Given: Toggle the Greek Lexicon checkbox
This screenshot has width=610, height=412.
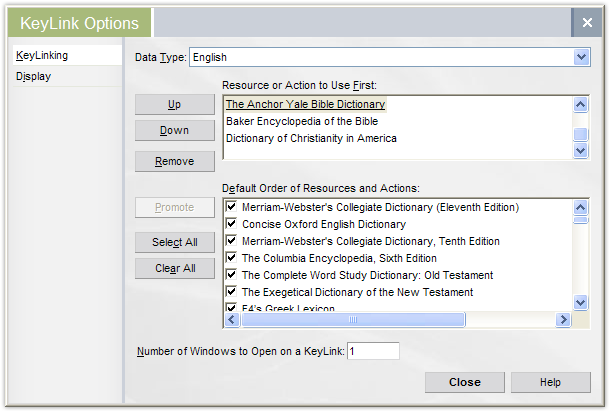Looking at the screenshot, I should 231,307.
